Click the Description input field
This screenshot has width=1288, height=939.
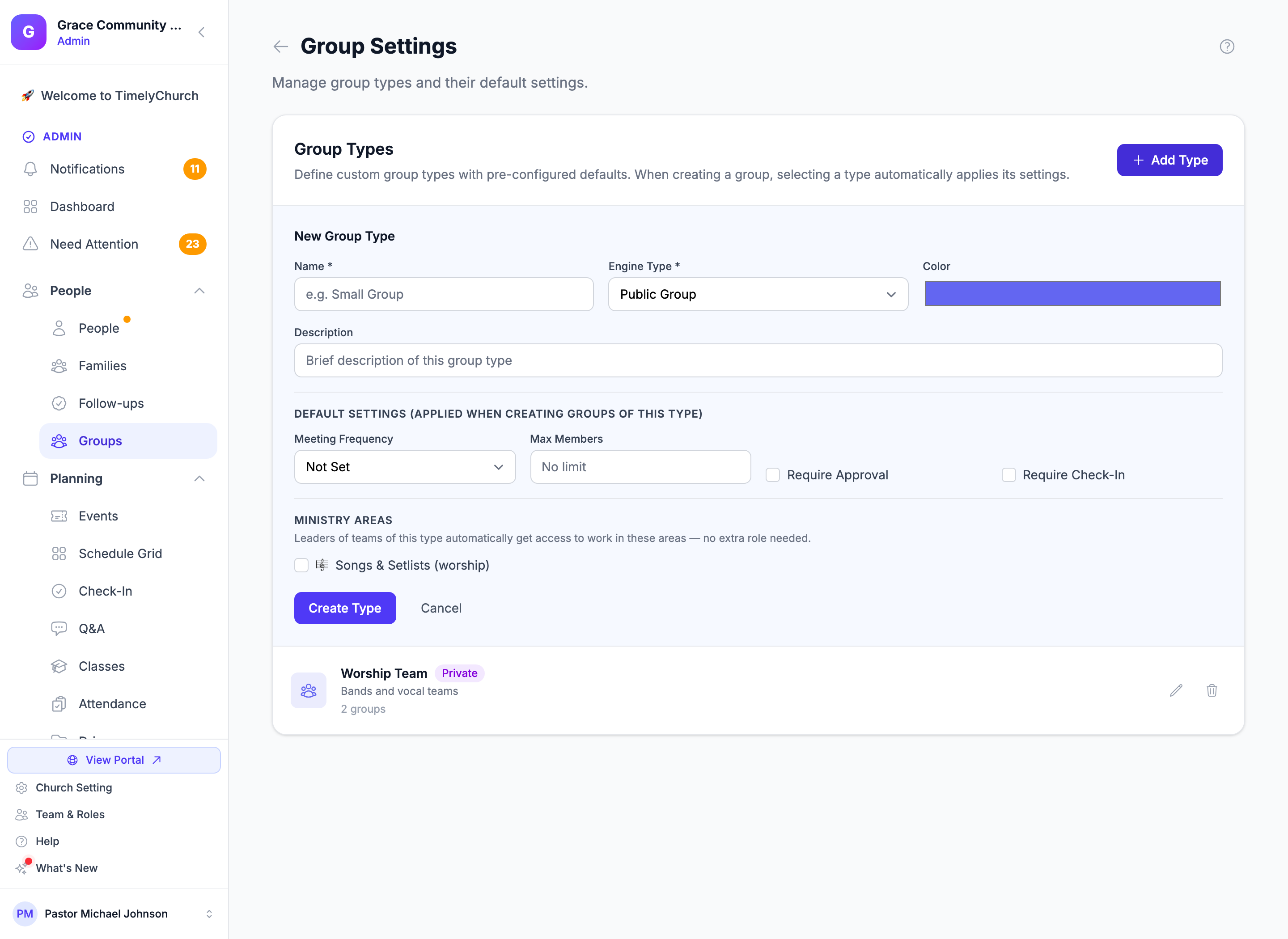(758, 360)
